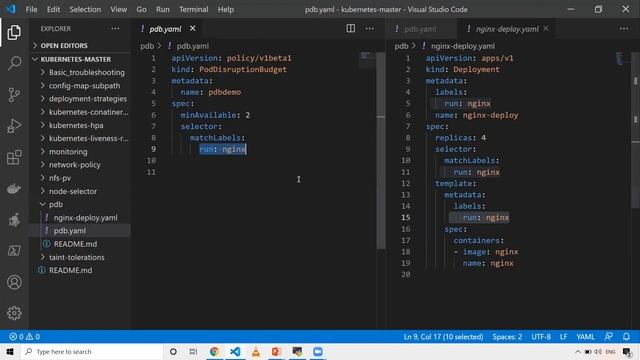This screenshot has width=640, height=360.
Task: Open Zoom from the taskbar
Action: tap(318, 351)
